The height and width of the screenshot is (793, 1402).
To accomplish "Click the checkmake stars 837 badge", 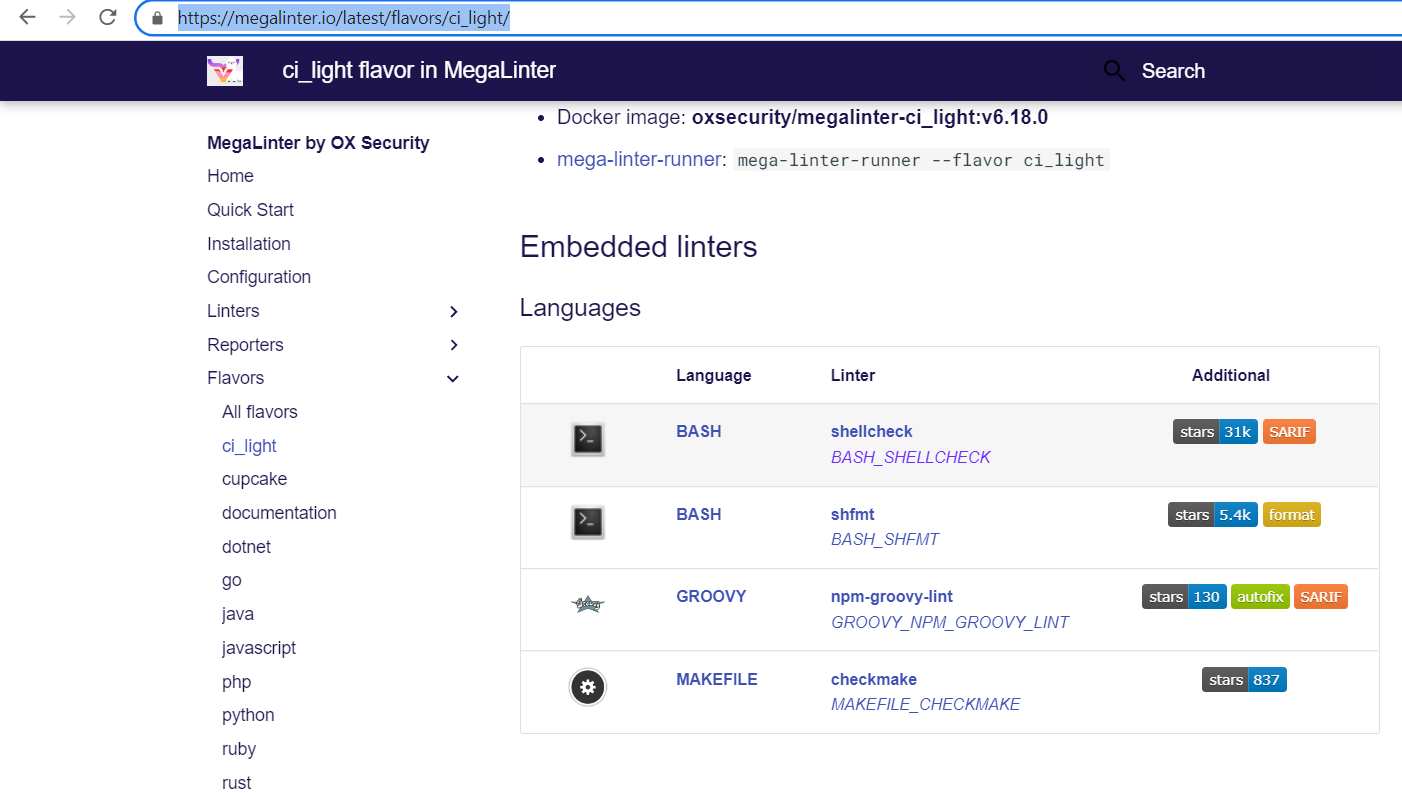I will [x=1244, y=680].
